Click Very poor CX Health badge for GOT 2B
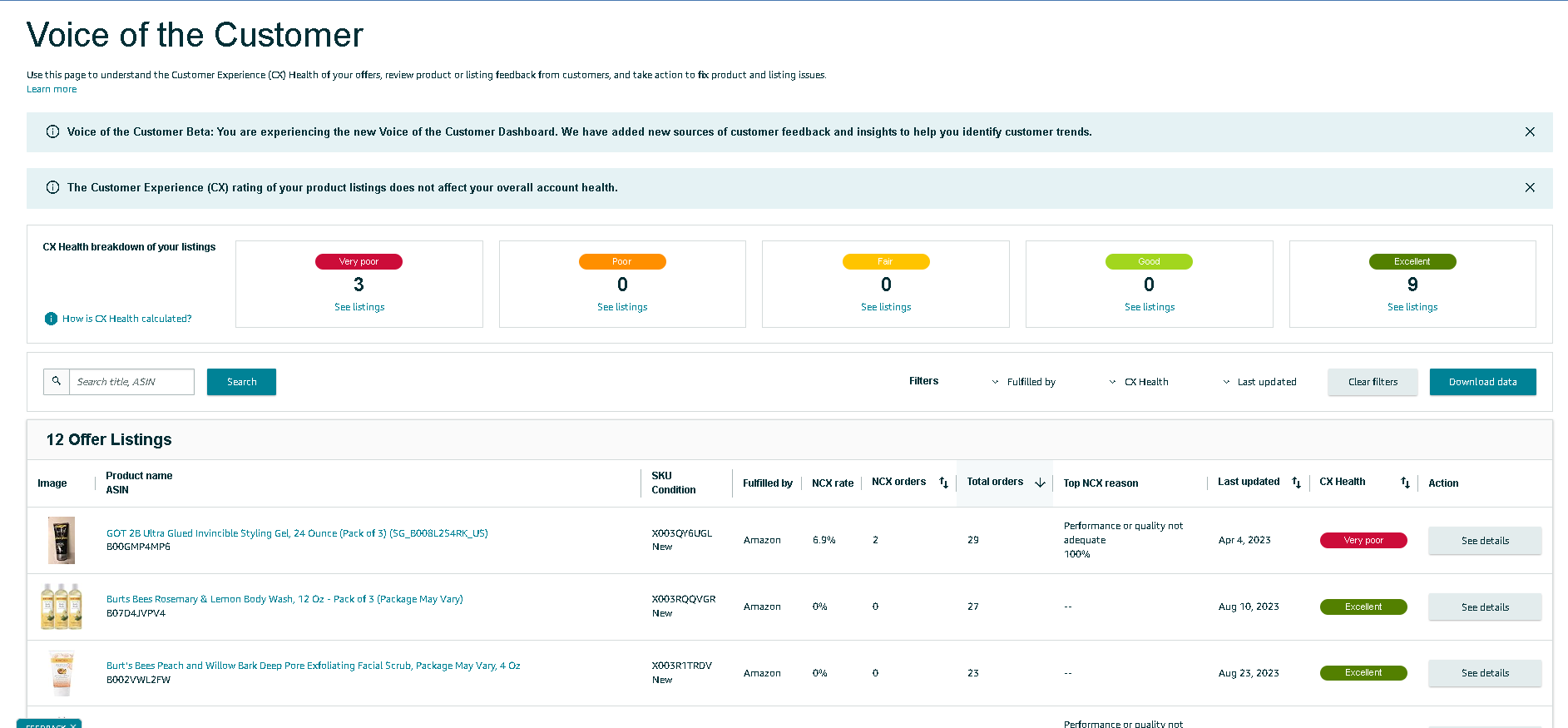 [x=1363, y=540]
